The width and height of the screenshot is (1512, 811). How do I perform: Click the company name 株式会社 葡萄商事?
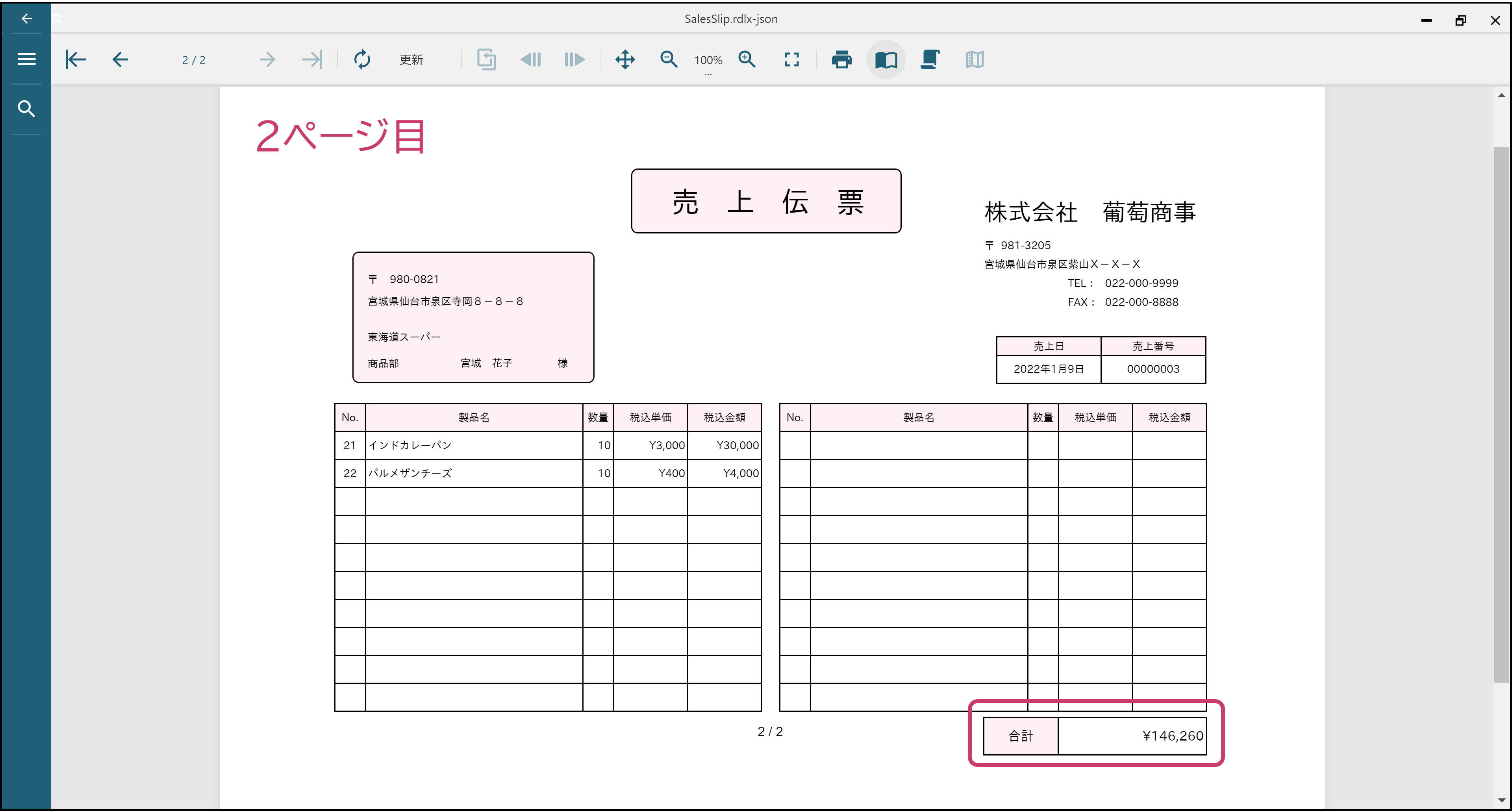(x=1090, y=212)
